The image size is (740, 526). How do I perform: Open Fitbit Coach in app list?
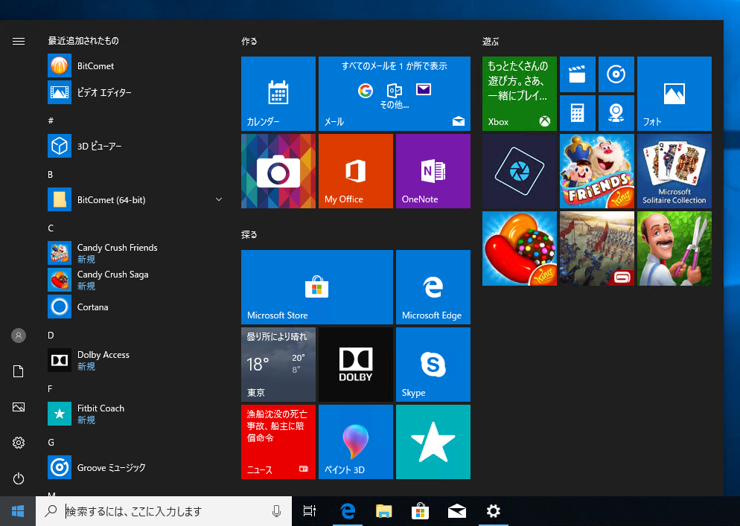coord(135,414)
